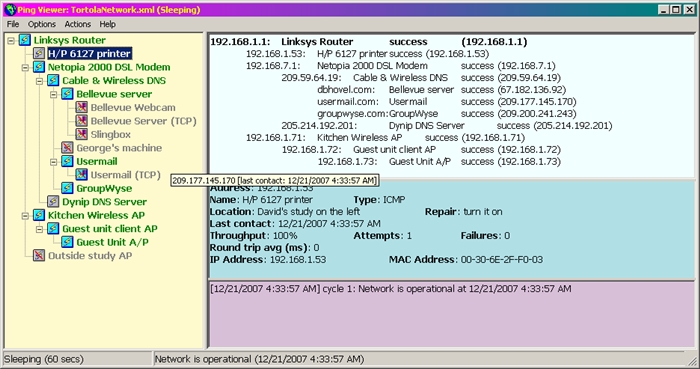Click the 209.59.64.19 Cable & Wireless DNS line
Screen dimensions: 700x369
click(x=421, y=78)
